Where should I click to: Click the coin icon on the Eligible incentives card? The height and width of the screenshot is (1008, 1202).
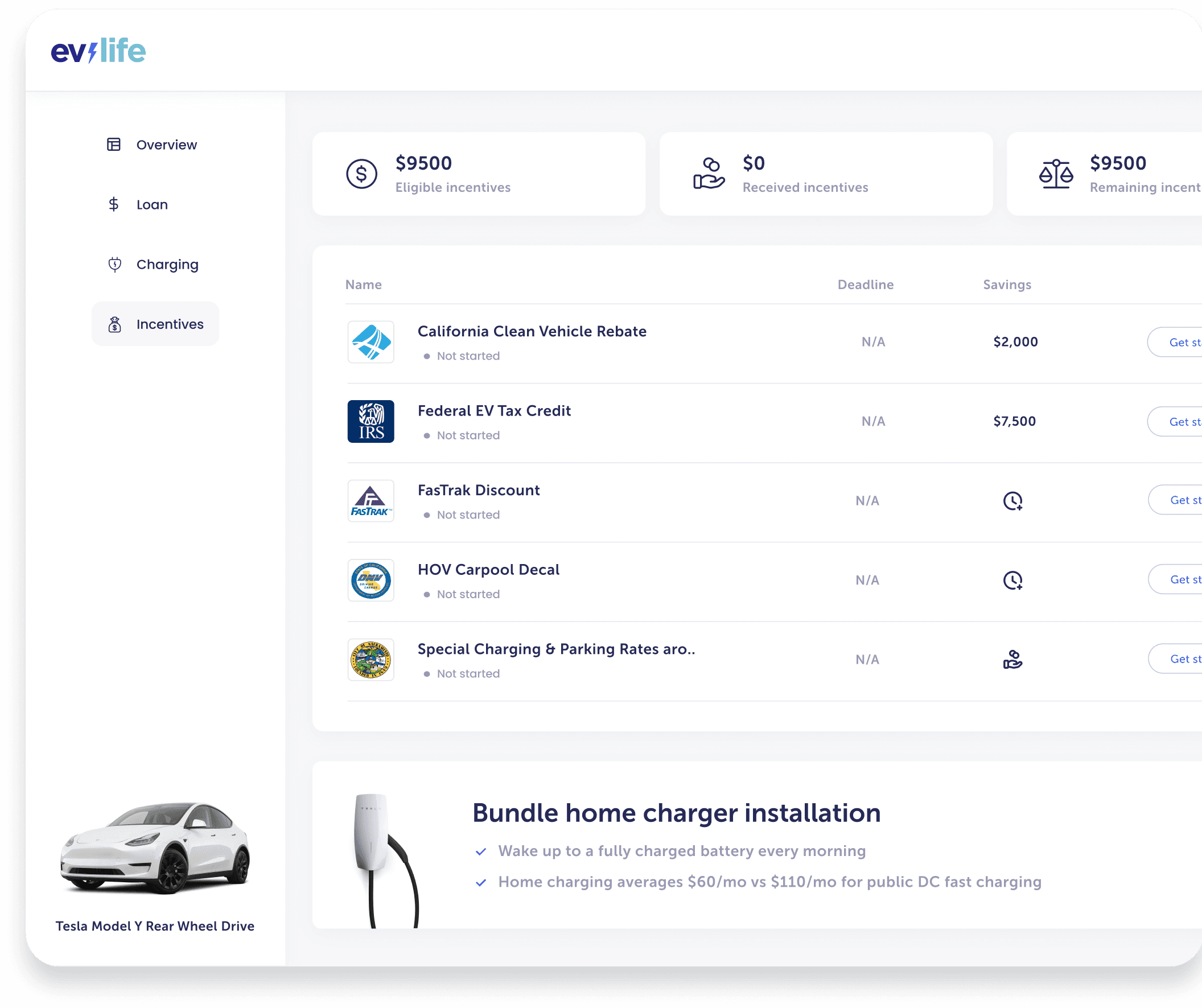[x=362, y=174]
